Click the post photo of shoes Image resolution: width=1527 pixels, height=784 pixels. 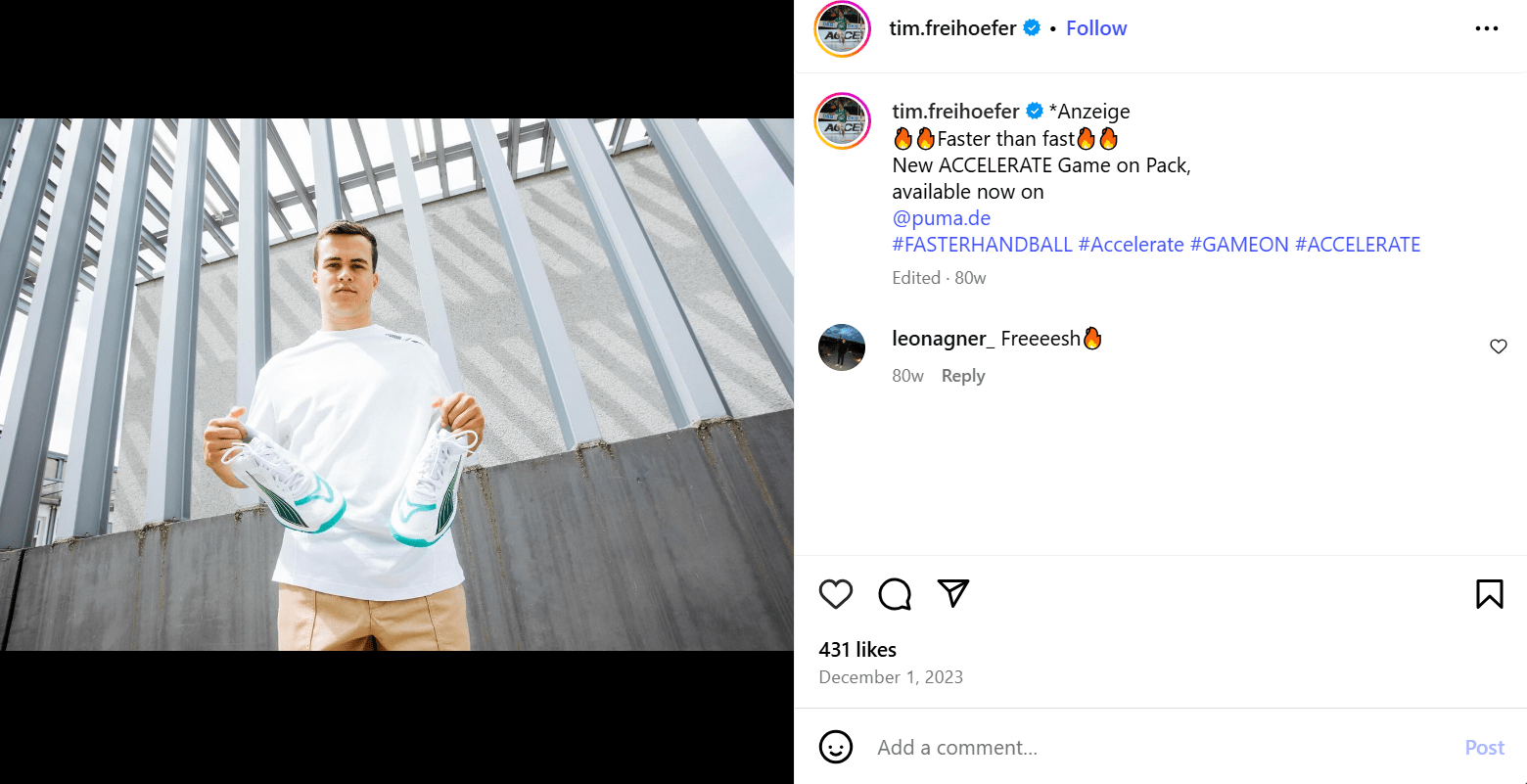396,385
